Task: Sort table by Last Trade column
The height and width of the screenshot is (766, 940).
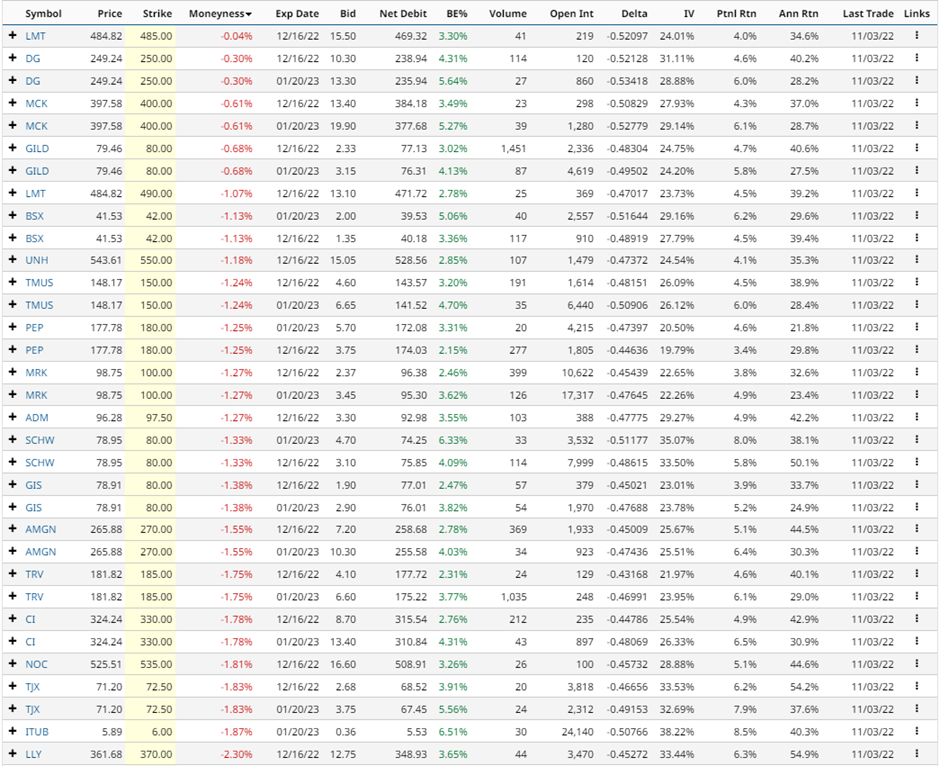Action: pyautogui.click(x=868, y=13)
